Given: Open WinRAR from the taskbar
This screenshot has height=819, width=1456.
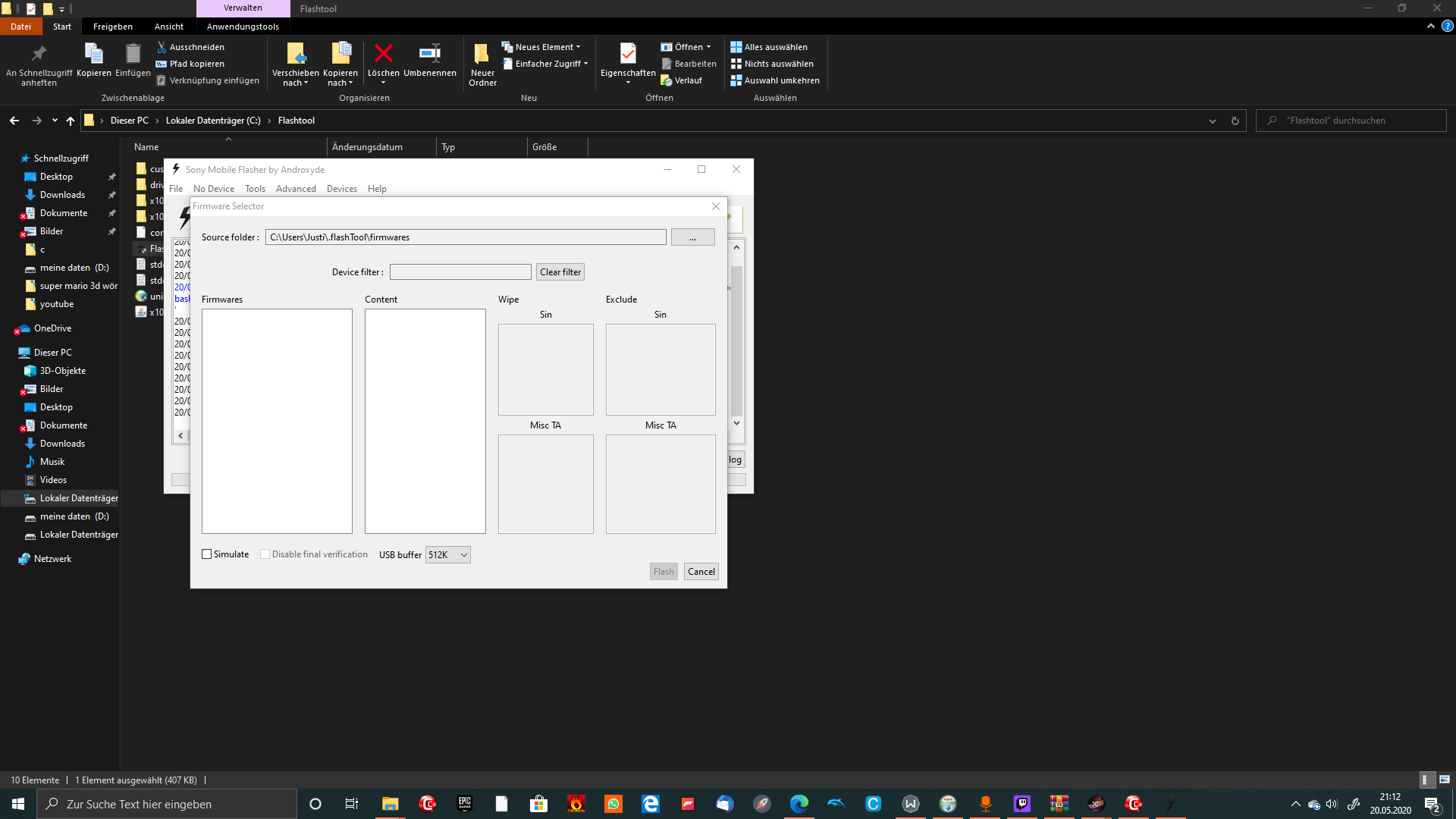Looking at the screenshot, I should tap(1059, 804).
